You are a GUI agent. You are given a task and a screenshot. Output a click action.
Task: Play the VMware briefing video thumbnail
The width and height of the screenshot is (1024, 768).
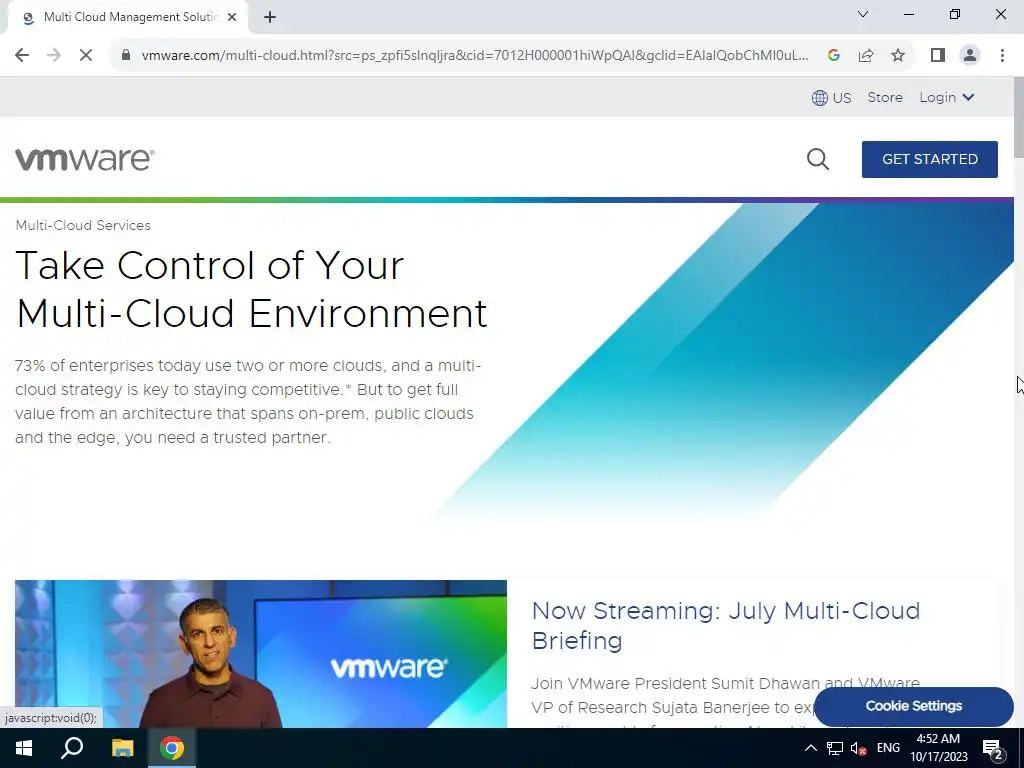[261, 654]
